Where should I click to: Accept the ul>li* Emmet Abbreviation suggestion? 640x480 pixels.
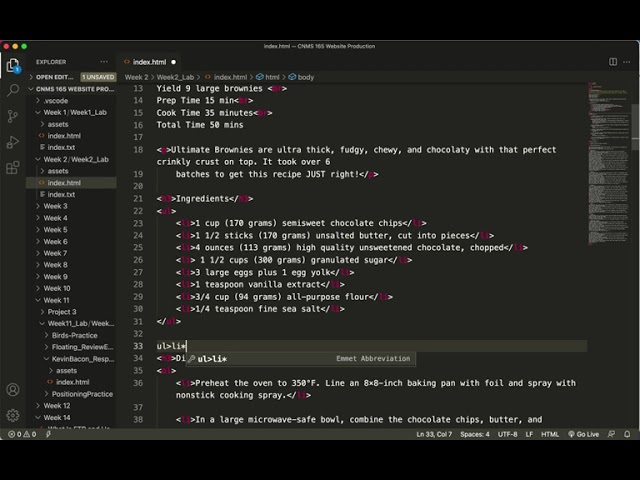tap(301, 359)
